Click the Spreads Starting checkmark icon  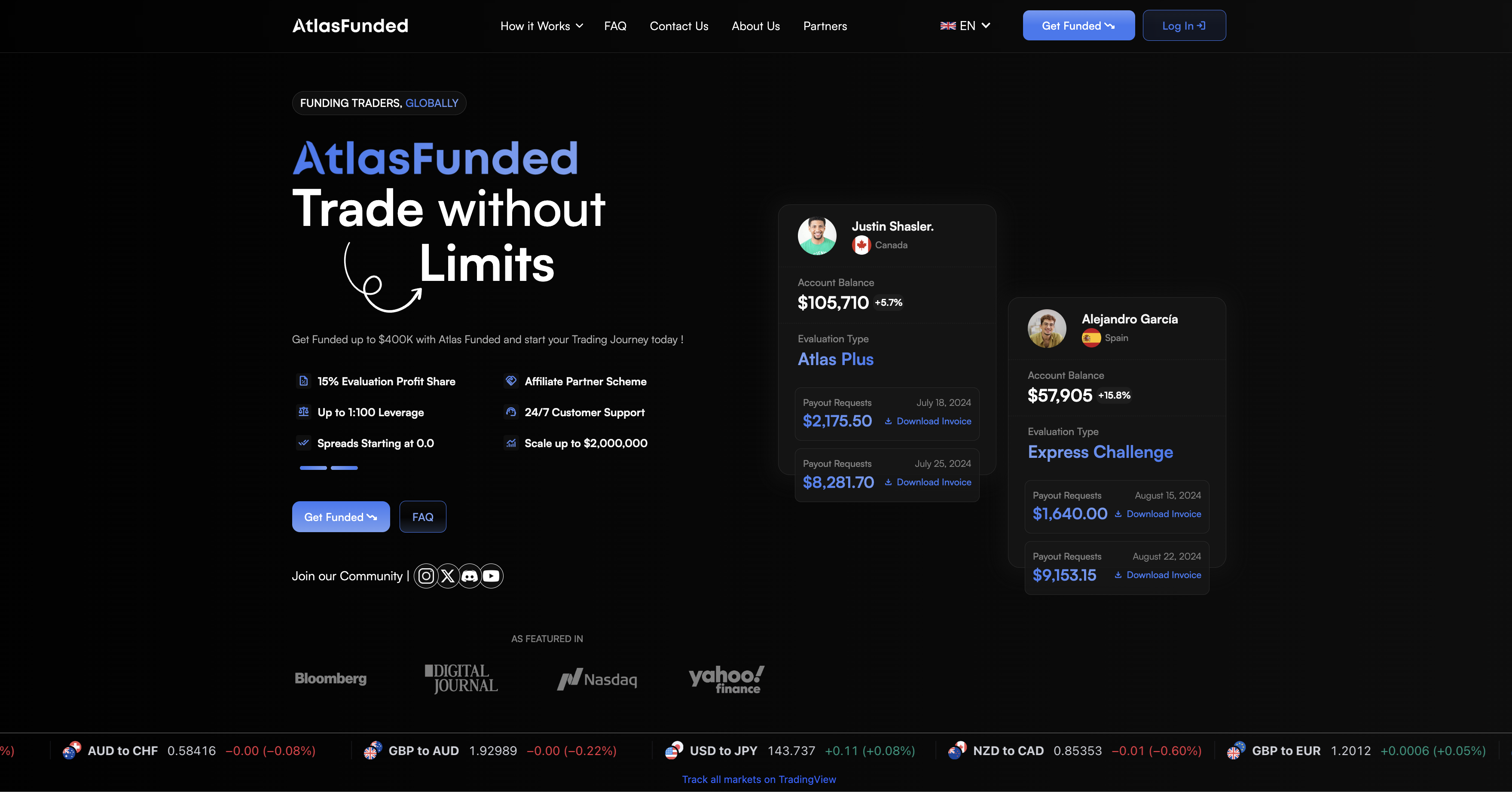coord(303,443)
